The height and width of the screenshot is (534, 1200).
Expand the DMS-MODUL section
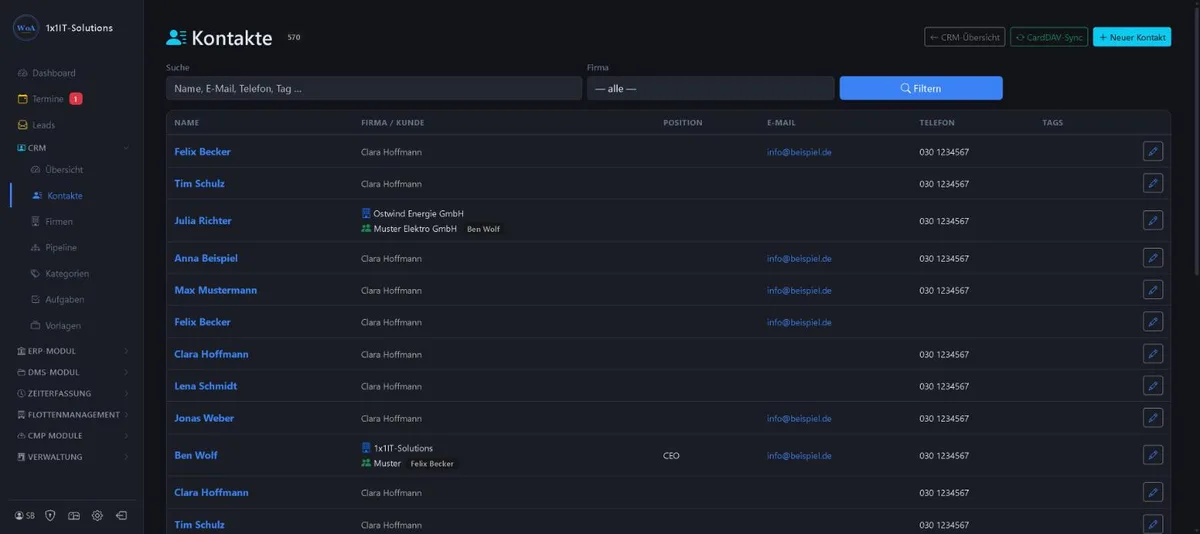point(71,372)
